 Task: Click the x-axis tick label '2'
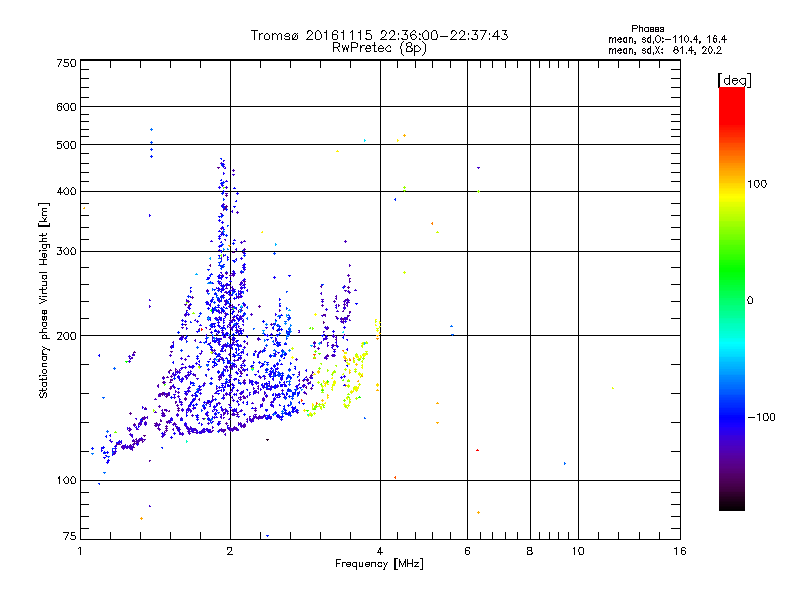coord(230,551)
